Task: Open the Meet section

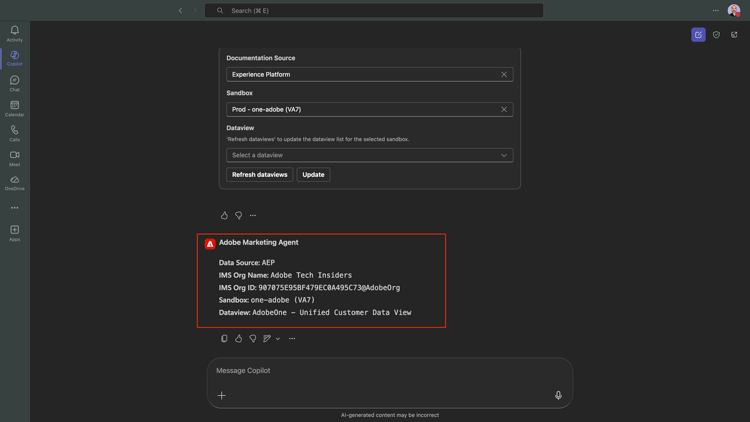Action: coord(15,158)
